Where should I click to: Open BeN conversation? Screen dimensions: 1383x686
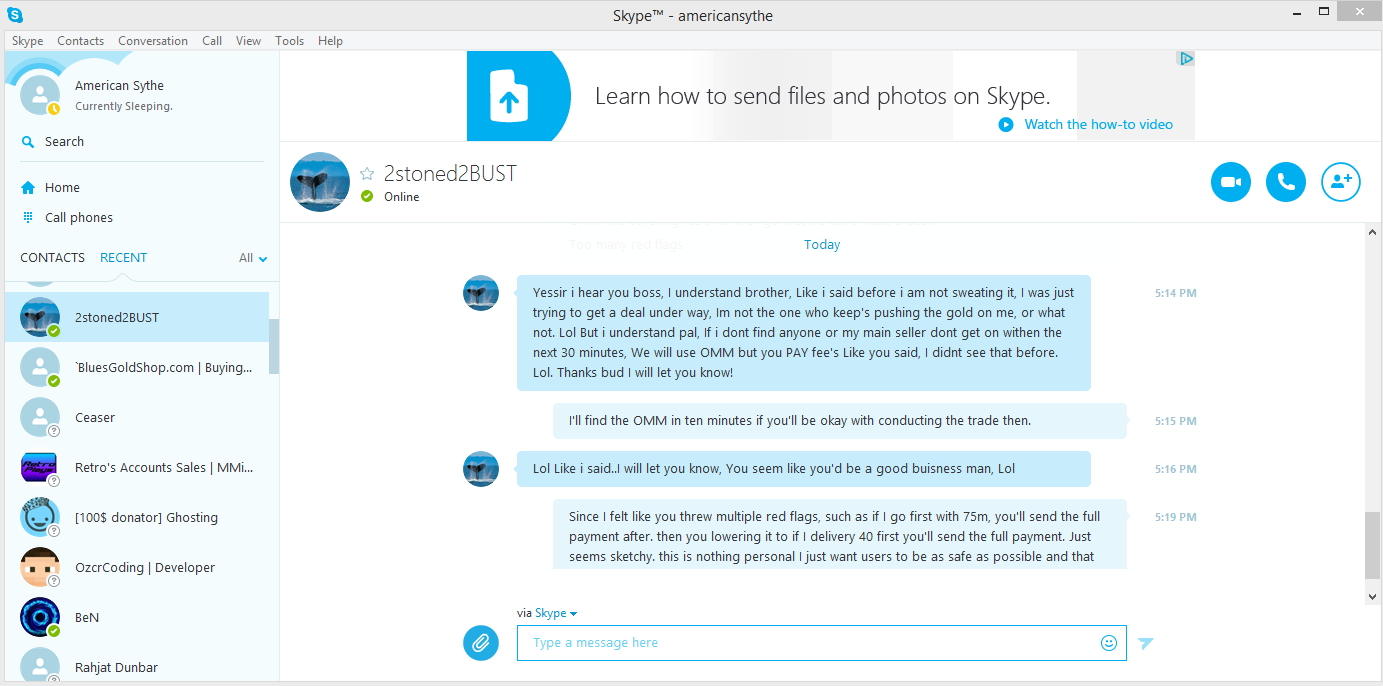click(x=137, y=617)
